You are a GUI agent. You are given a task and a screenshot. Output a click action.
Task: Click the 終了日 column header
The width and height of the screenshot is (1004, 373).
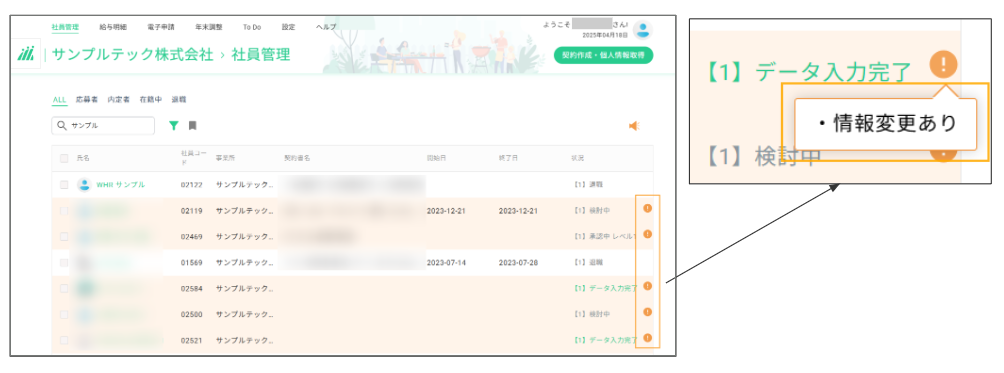click(x=508, y=158)
